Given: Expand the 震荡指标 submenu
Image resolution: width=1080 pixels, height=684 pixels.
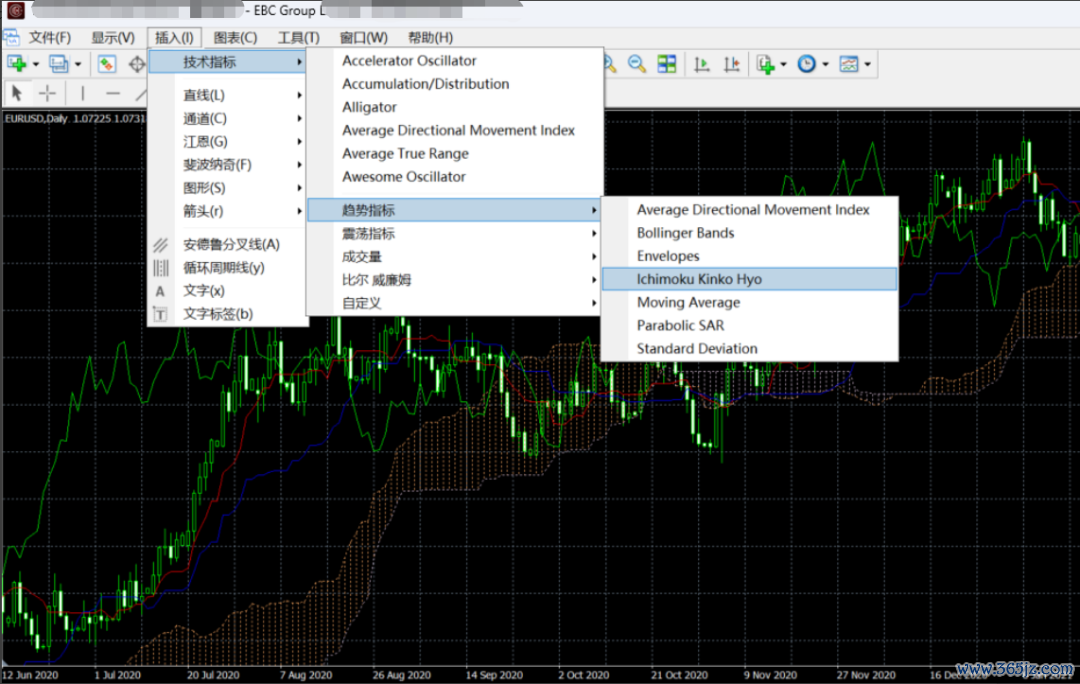Looking at the screenshot, I should click(455, 234).
